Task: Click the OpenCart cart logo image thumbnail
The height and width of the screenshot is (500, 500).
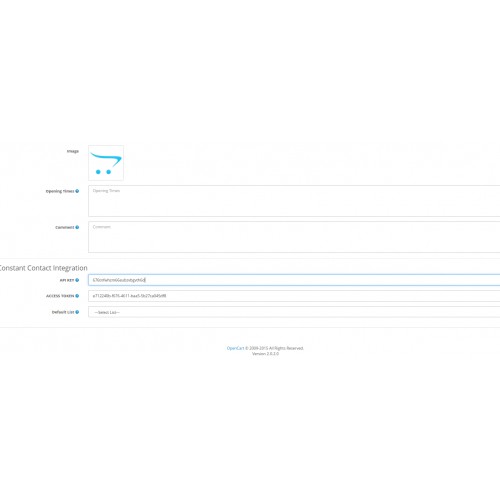Action: pyautogui.click(x=106, y=163)
